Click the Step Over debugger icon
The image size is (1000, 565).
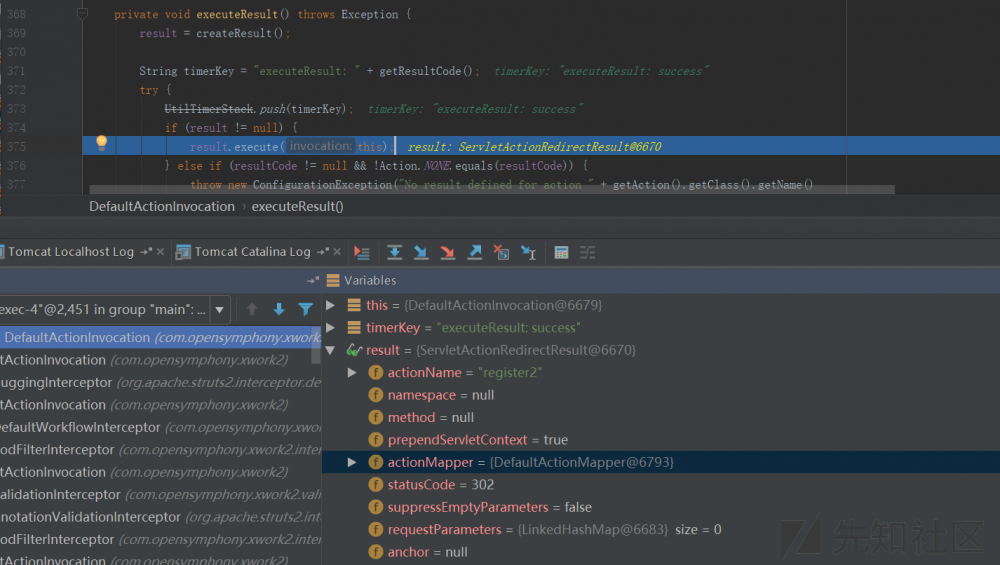click(x=395, y=253)
